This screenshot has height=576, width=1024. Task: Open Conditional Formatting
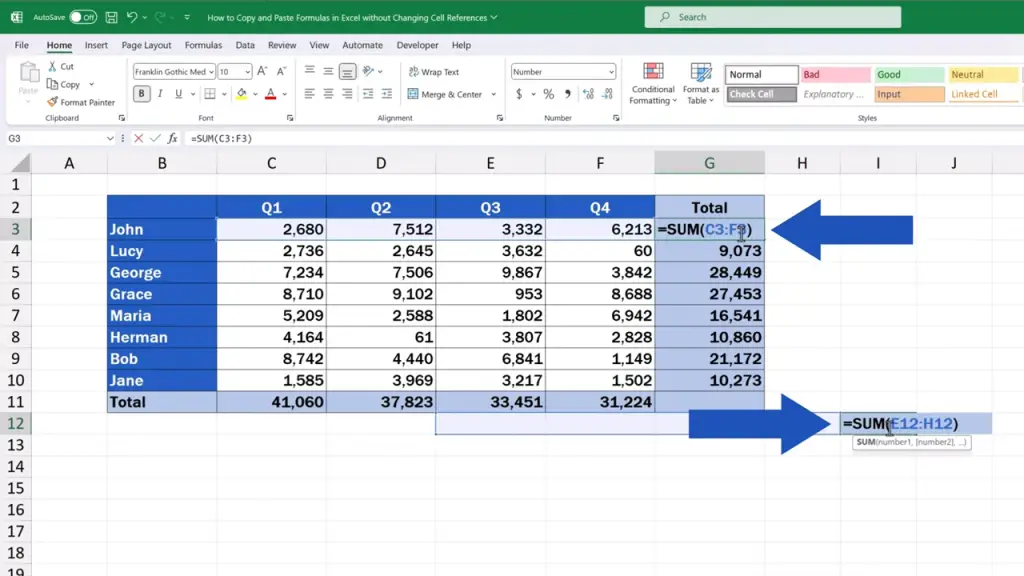(652, 84)
